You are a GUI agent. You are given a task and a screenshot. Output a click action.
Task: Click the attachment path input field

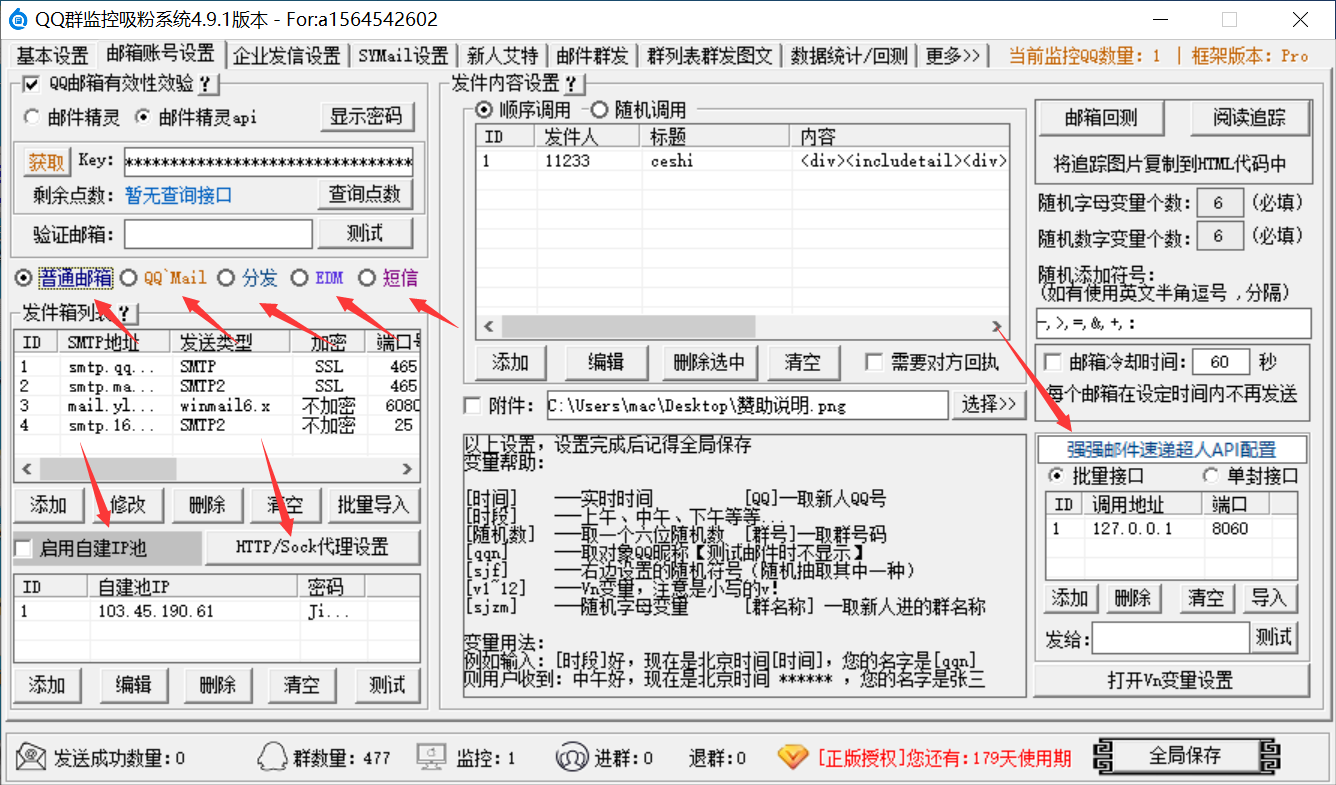(746, 405)
